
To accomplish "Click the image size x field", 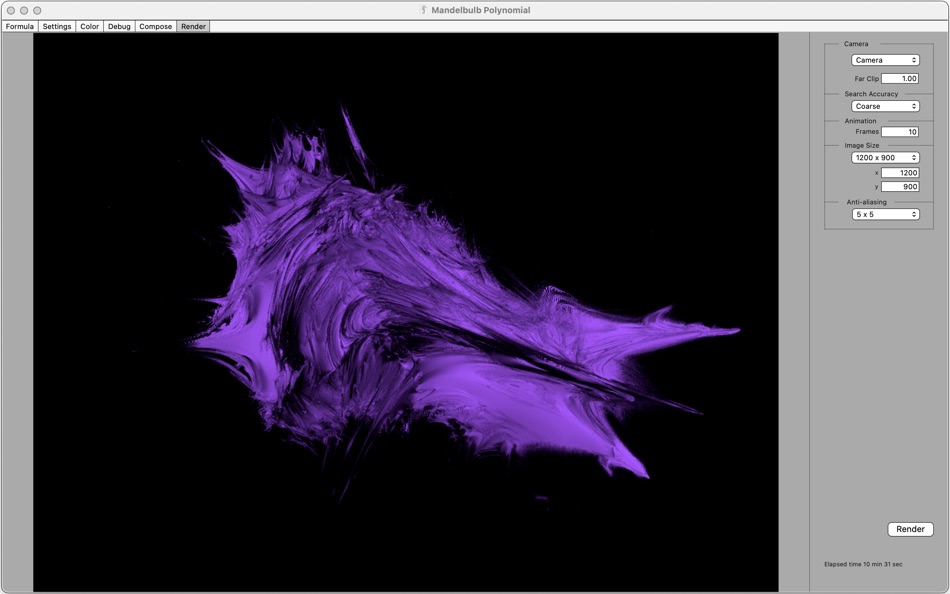I will pos(900,173).
